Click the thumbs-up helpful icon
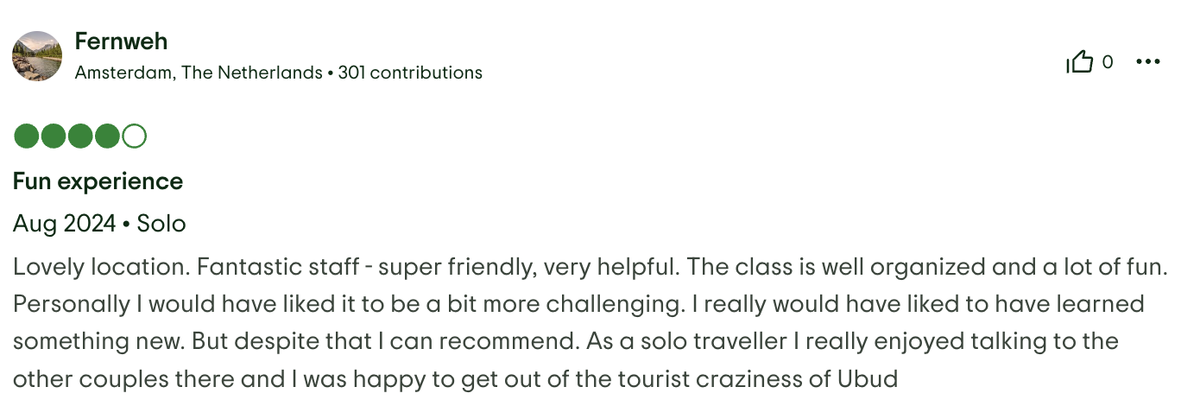This screenshot has width=1200, height=406. tap(1080, 63)
